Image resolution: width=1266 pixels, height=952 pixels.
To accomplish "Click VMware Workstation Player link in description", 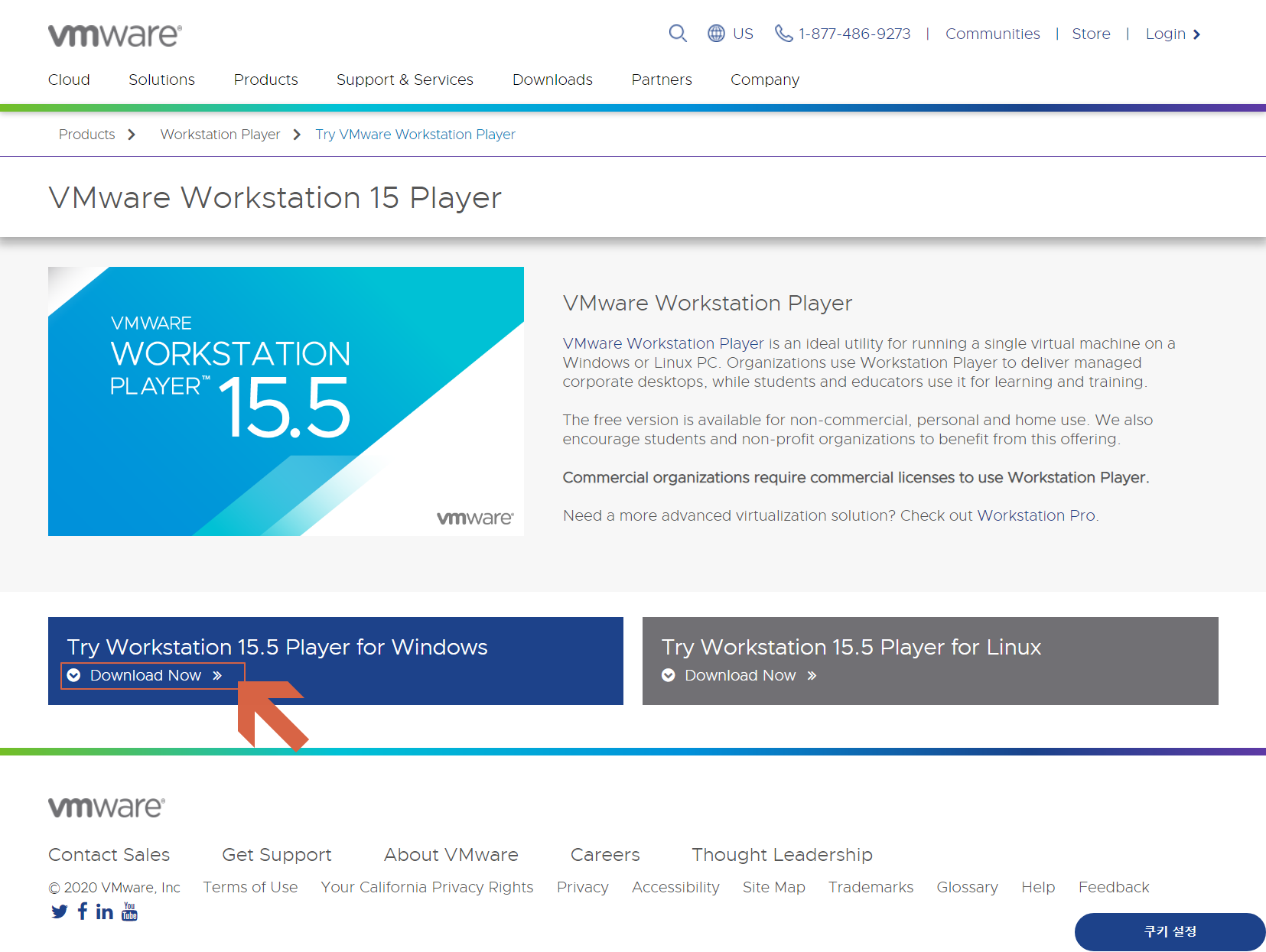I will 663,343.
